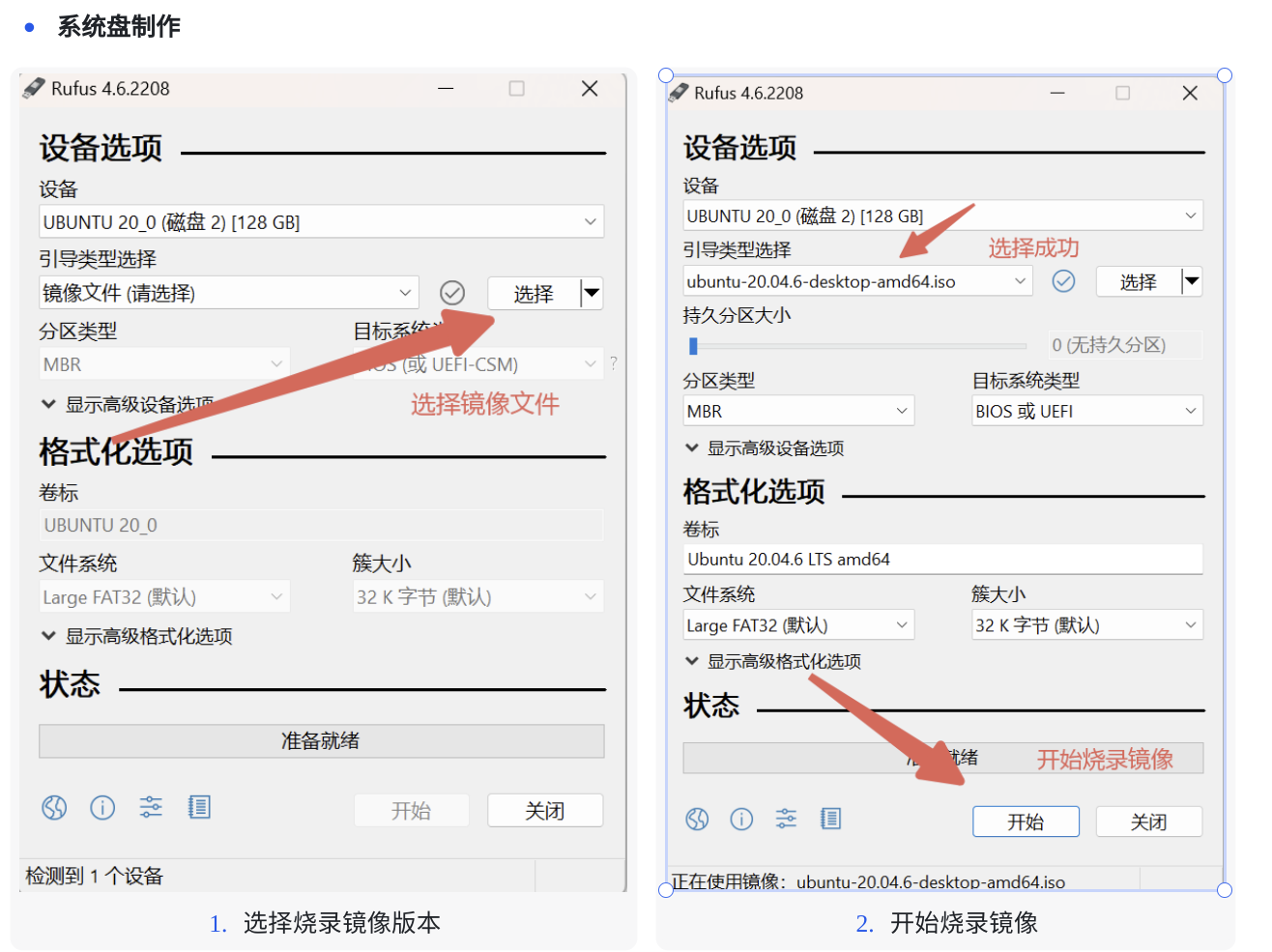Click 检测到 1 个设备 status text

[94, 876]
